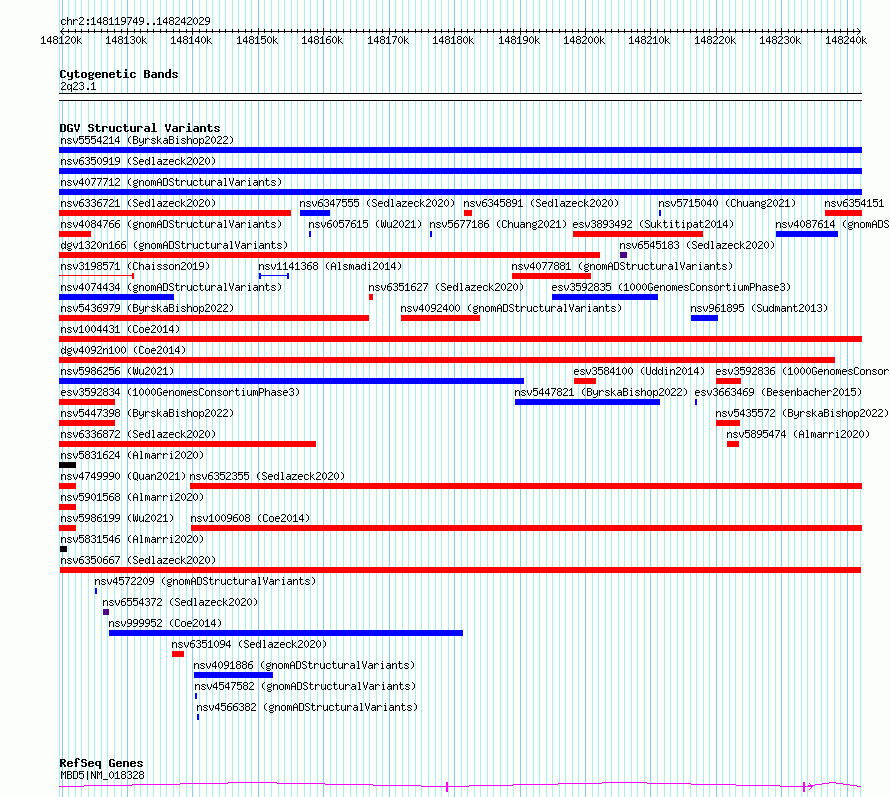This screenshot has height=797, width=890.
Task: Select nsv4749990 (Quan2021) label
Action: [x=123, y=476]
